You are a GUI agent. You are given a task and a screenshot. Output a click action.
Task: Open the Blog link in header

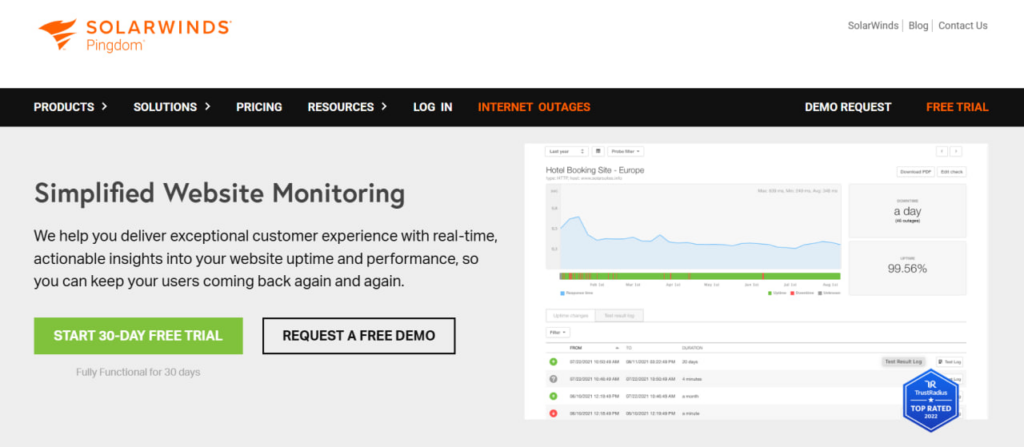tap(918, 25)
